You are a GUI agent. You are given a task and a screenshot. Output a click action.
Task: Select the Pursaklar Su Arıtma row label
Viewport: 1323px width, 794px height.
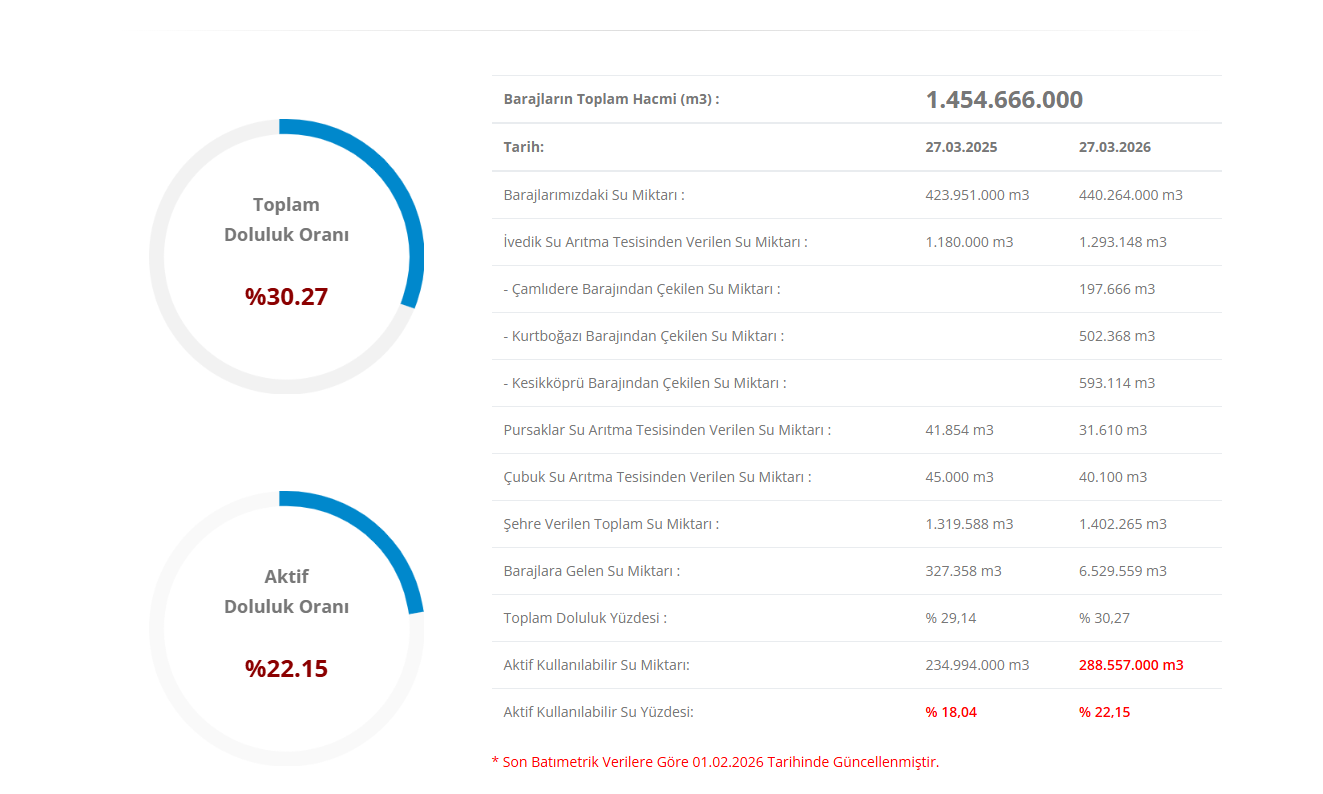click(x=667, y=430)
